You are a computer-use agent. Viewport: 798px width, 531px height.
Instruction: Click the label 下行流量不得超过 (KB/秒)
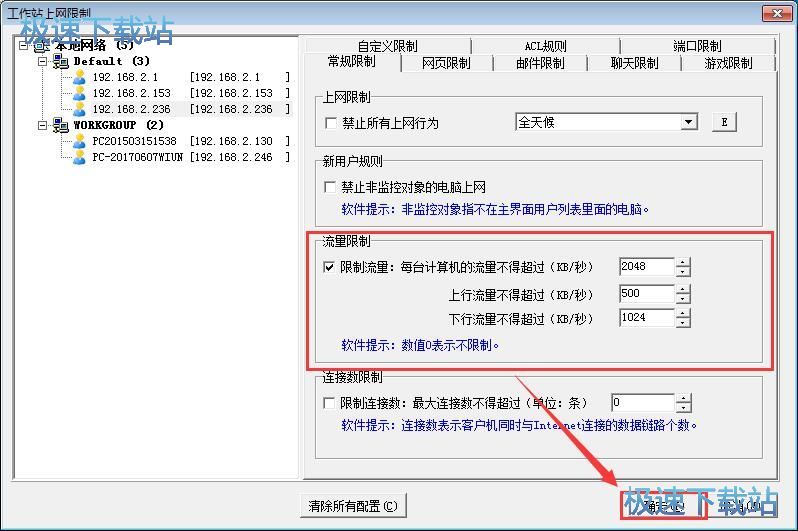pos(521,319)
